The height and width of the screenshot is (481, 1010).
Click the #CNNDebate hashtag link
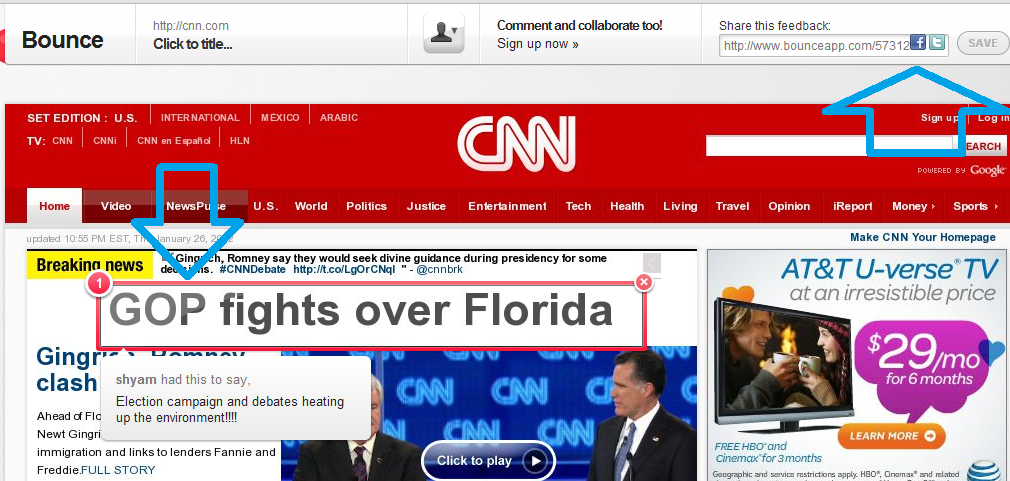[252, 269]
